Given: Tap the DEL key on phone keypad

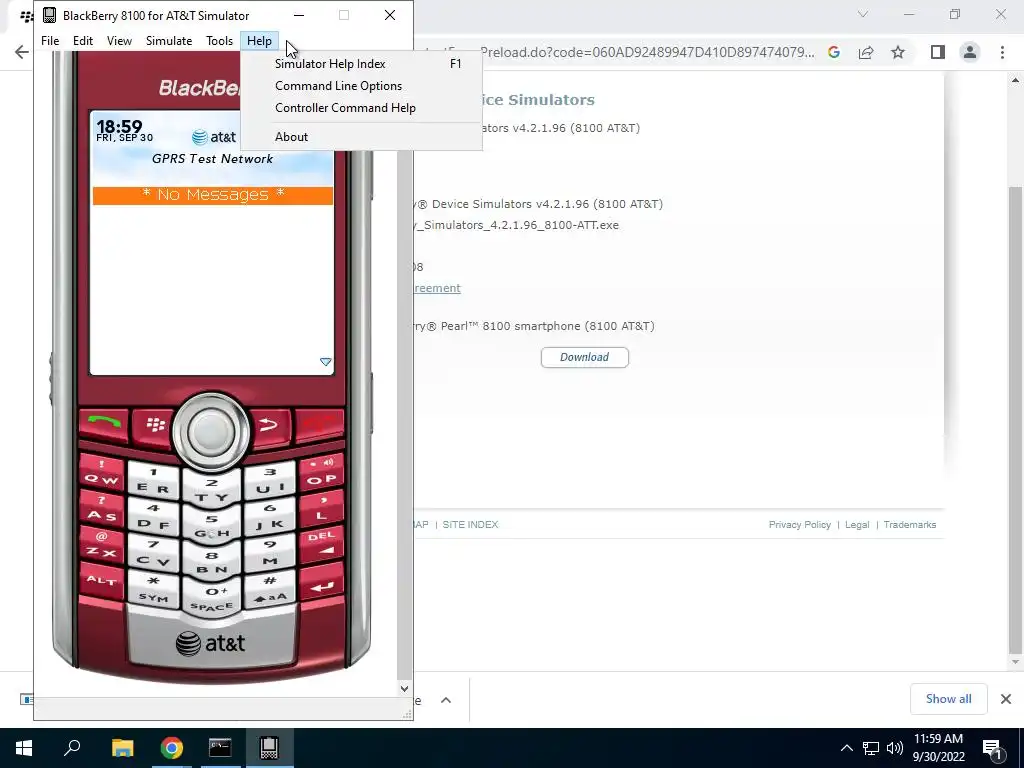Looking at the screenshot, I should 321,544.
